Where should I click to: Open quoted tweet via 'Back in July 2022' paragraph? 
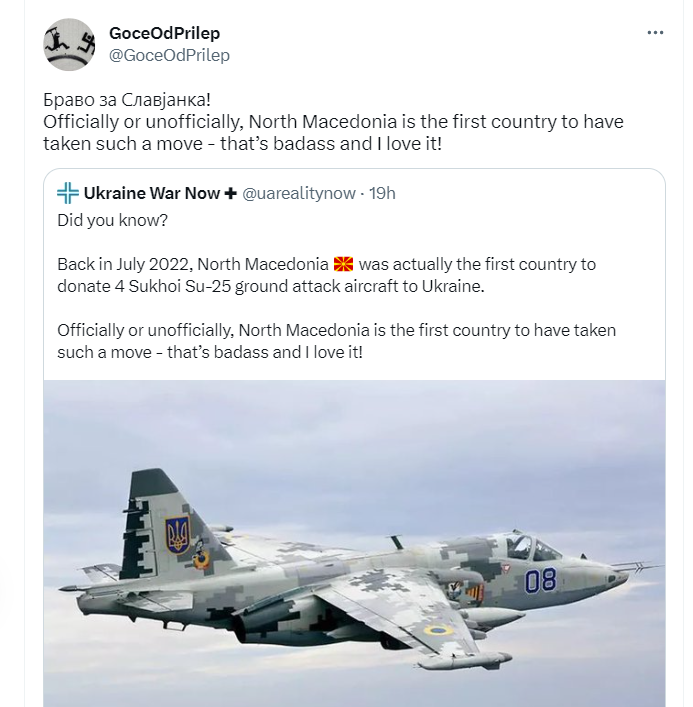coord(326,275)
